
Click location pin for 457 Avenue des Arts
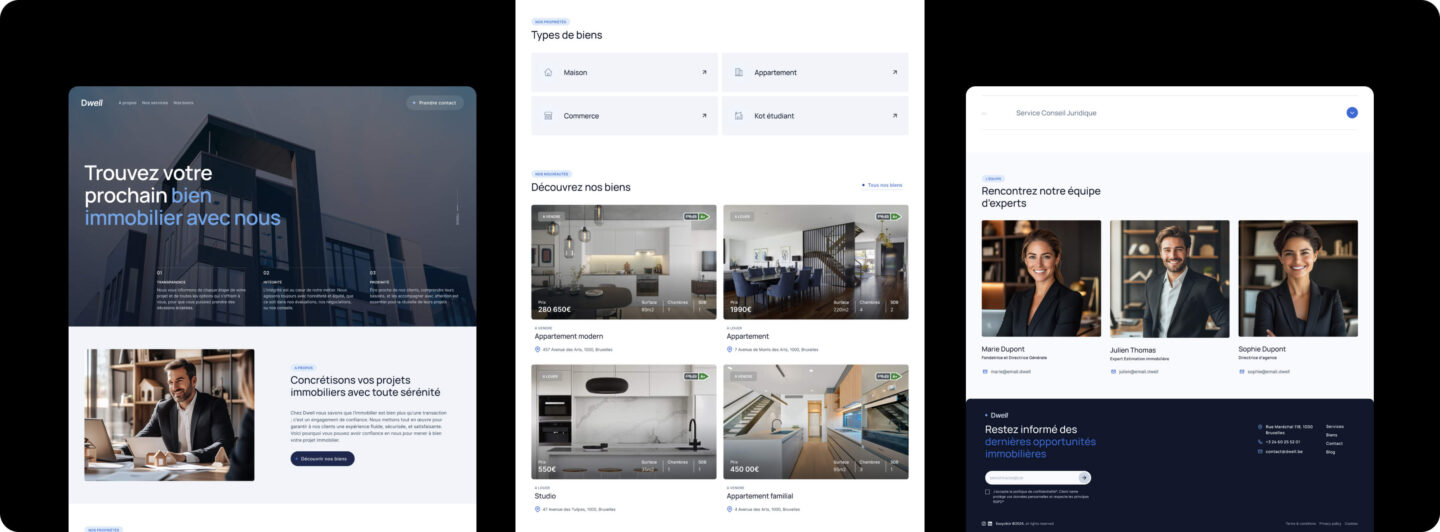click(x=537, y=349)
